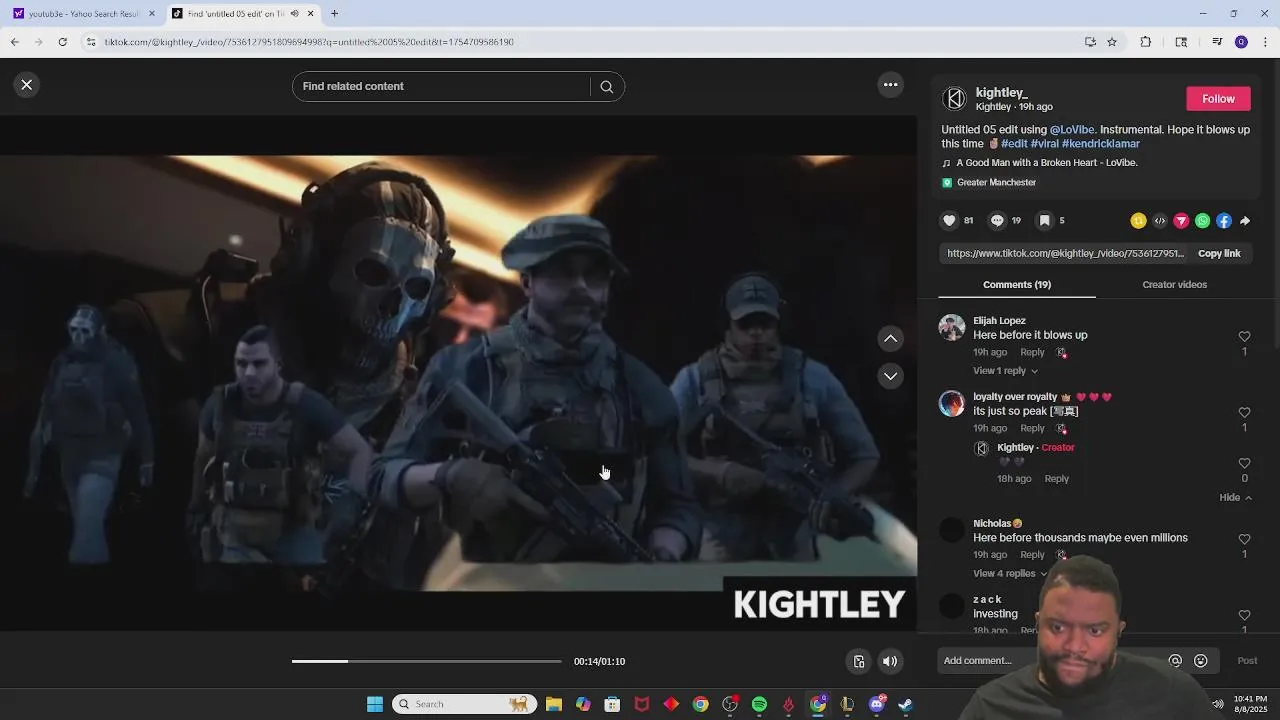Open Discord from the taskbar
The height and width of the screenshot is (720, 1280).
(x=877, y=705)
